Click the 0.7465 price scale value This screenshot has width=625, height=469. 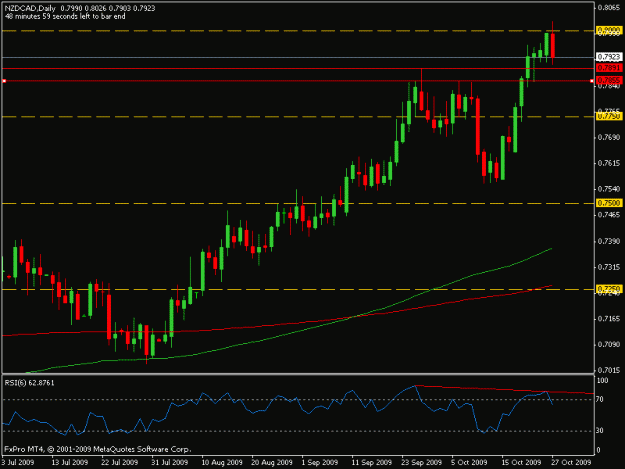coord(609,215)
